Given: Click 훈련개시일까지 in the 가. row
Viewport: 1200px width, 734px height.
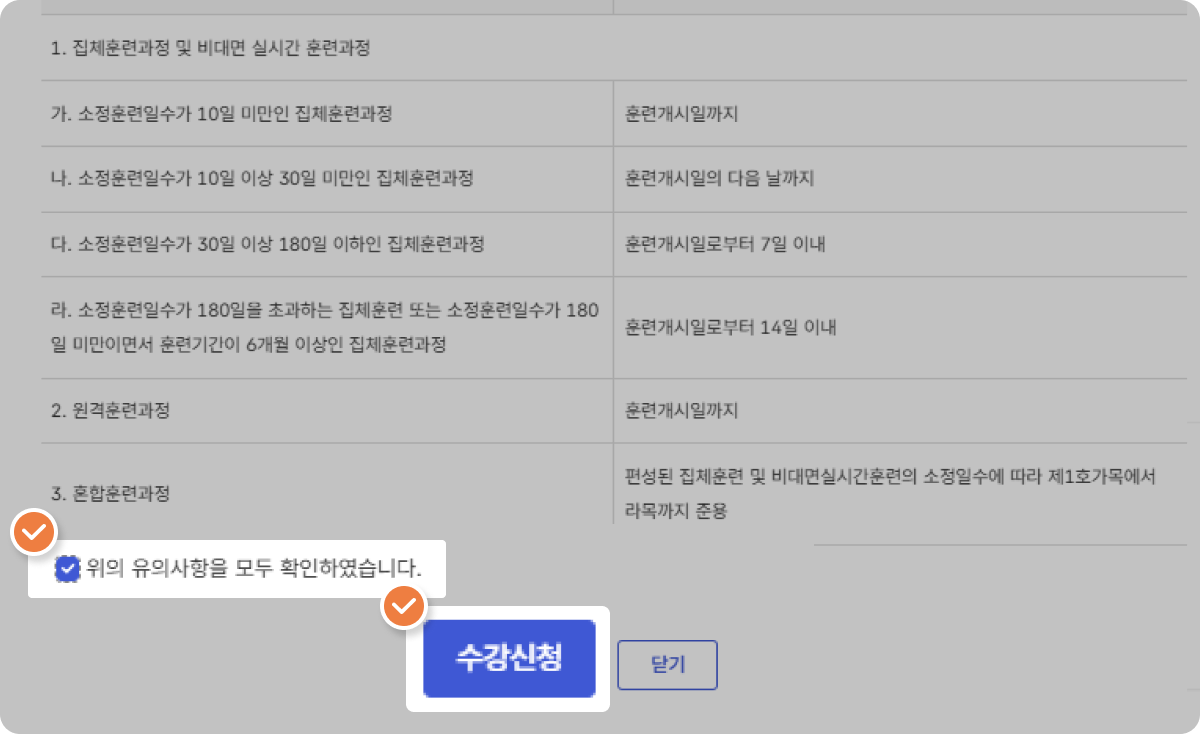Looking at the screenshot, I should [681, 114].
